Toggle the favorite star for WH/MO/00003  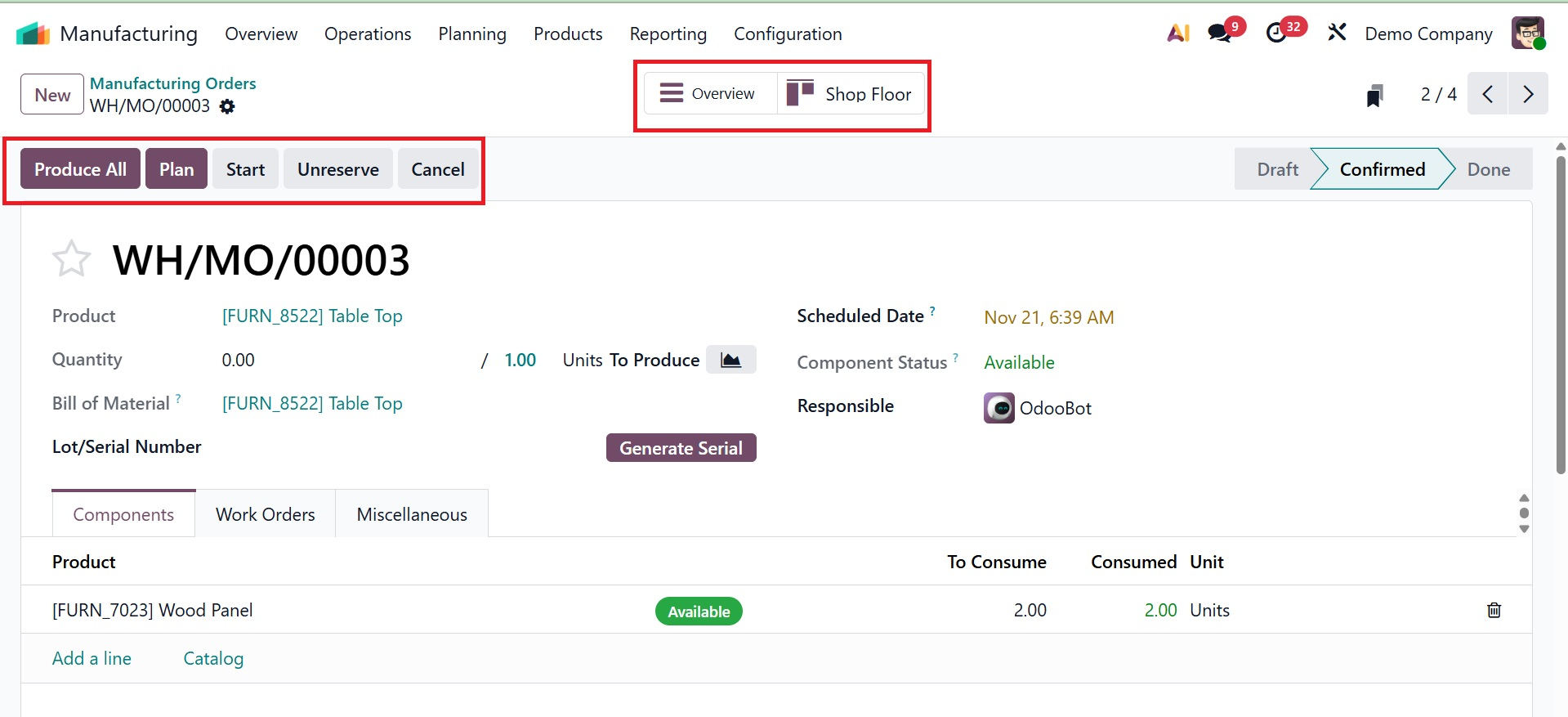pyautogui.click(x=71, y=259)
